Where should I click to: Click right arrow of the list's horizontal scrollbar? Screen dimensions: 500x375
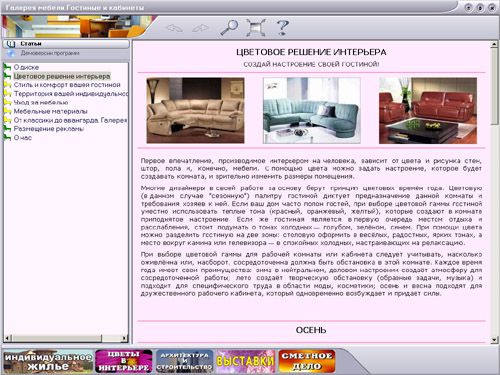tap(125, 339)
